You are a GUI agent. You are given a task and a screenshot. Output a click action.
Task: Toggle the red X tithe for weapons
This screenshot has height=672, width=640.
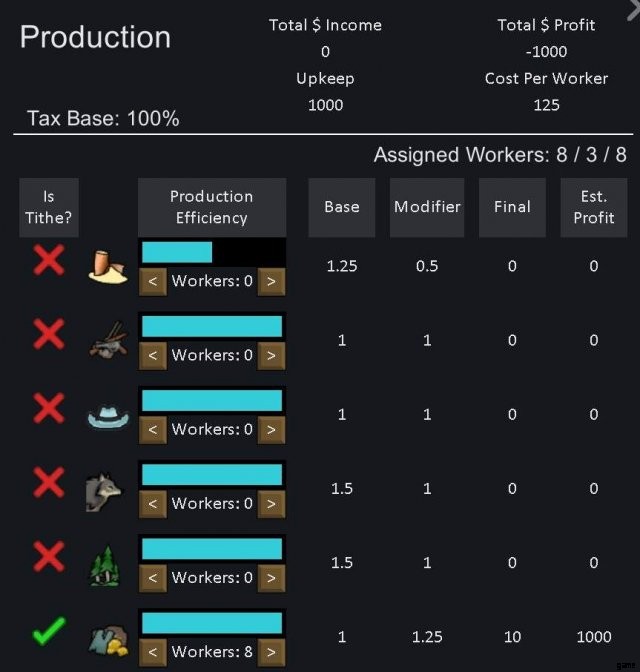point(48,336)
